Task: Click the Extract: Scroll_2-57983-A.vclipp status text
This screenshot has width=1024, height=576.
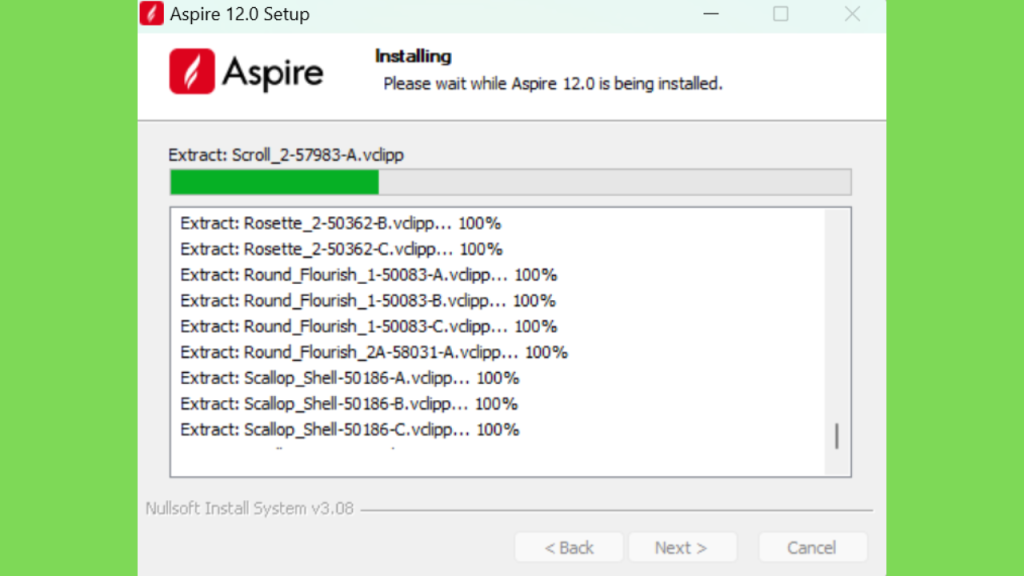Action: 286,155
